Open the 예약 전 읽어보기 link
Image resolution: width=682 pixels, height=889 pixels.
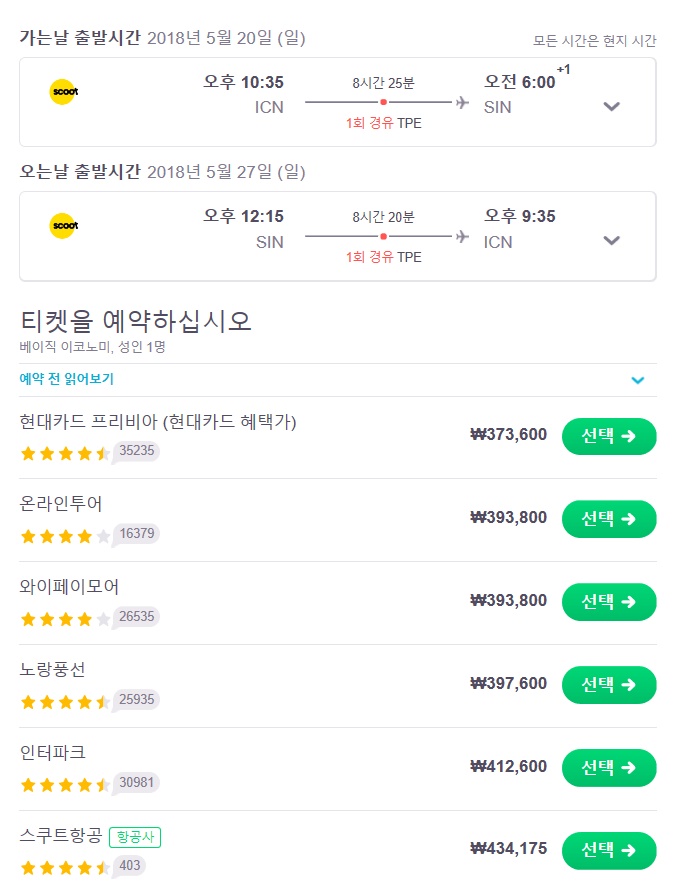[x=66, y=379]
